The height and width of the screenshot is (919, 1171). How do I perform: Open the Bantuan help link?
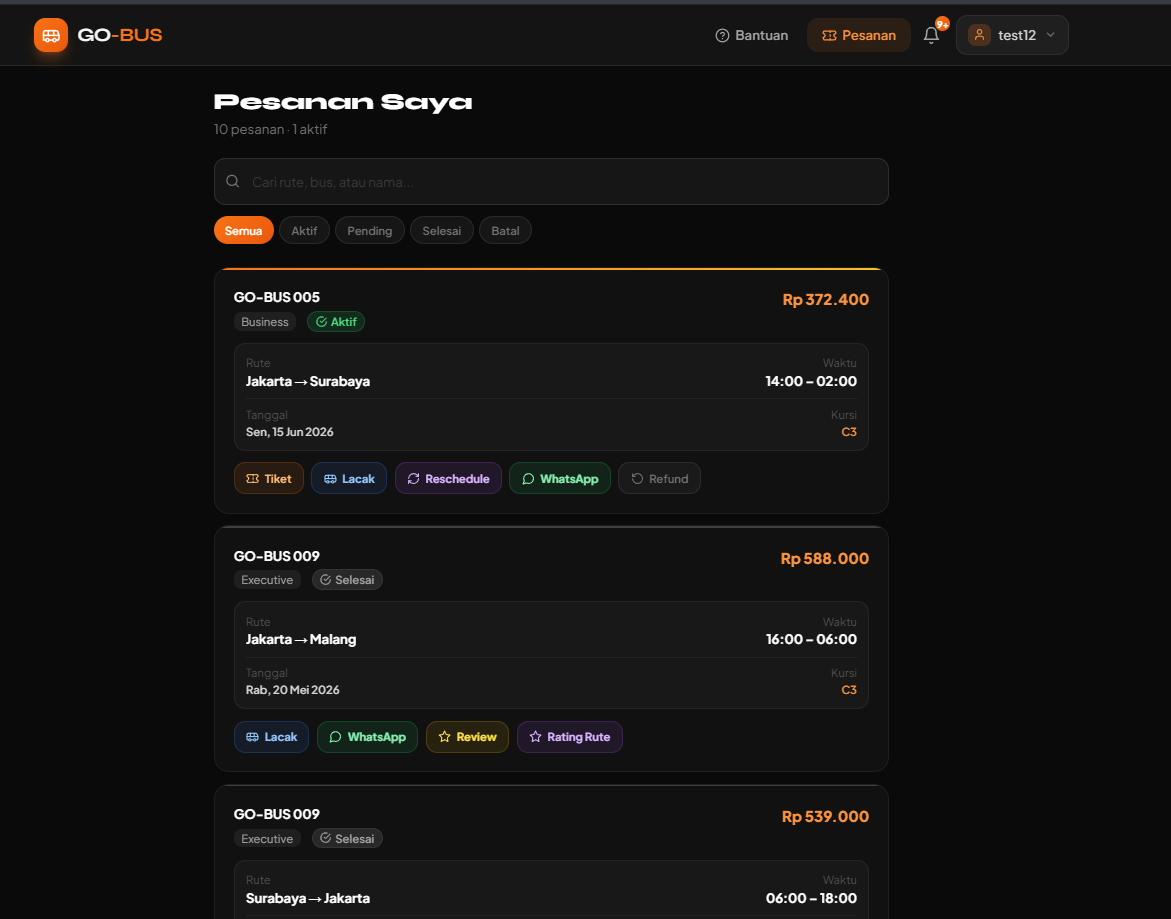[751, 35]
